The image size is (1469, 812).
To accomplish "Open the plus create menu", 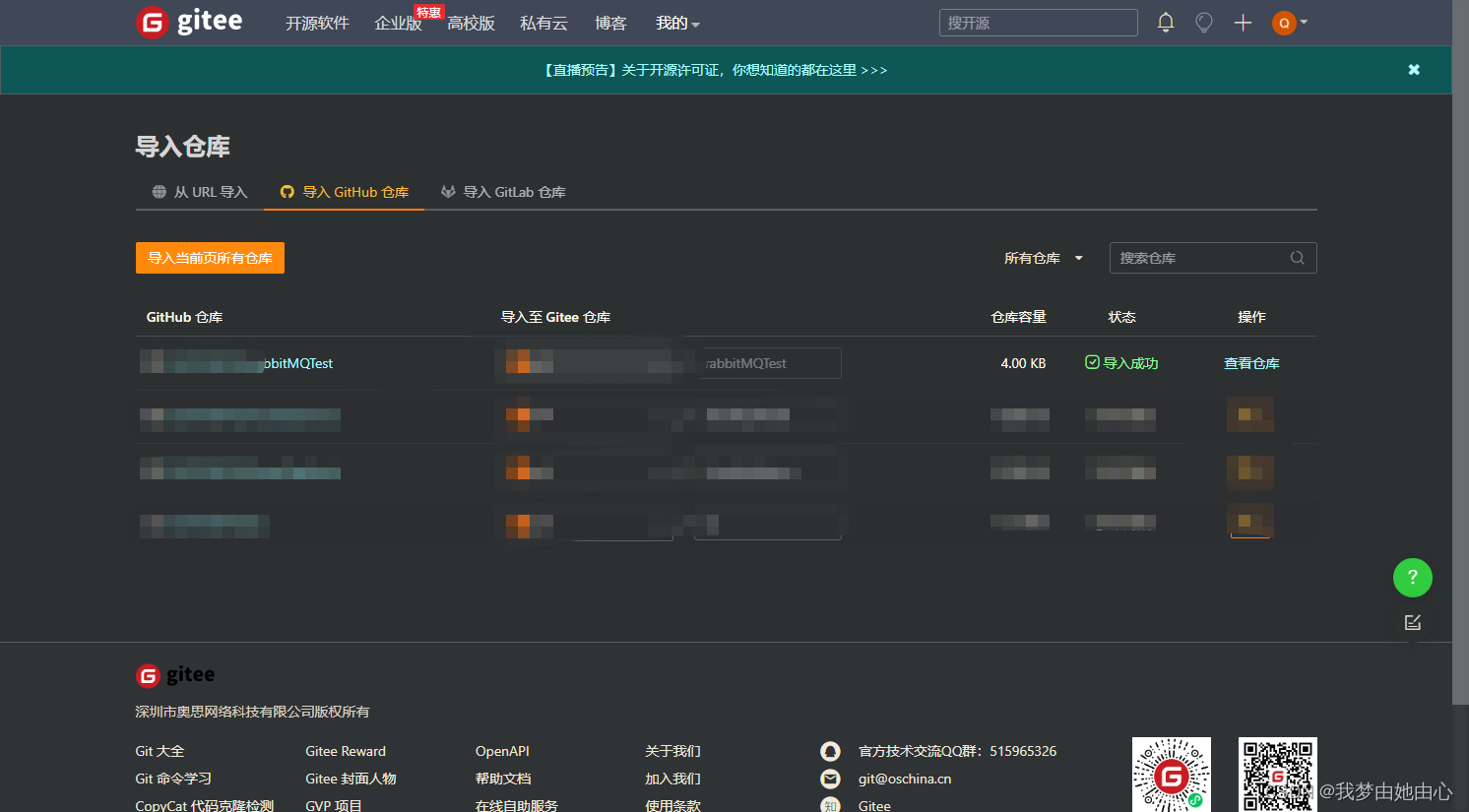I will [1243, 23].
